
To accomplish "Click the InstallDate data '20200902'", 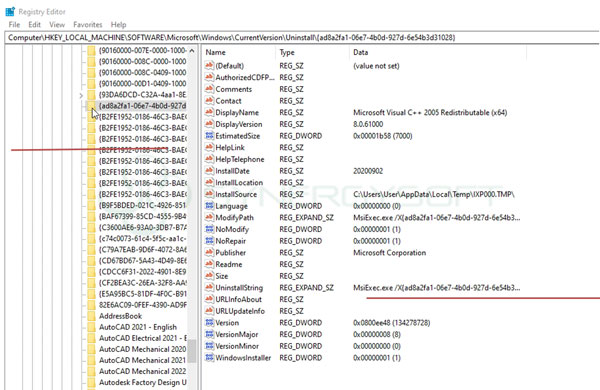I will click(x=368, y=171).
